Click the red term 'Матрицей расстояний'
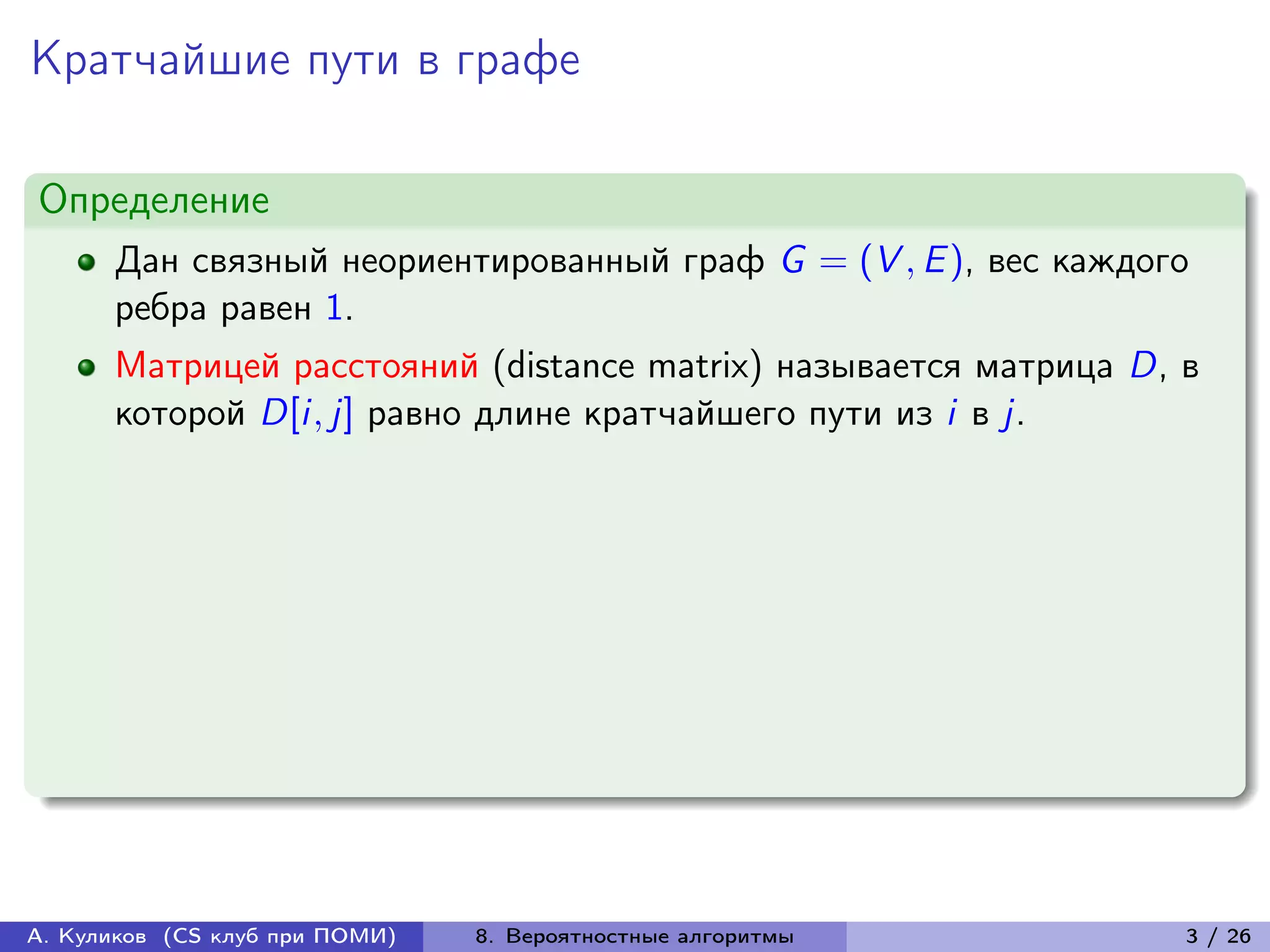 (x=297, y=366)
